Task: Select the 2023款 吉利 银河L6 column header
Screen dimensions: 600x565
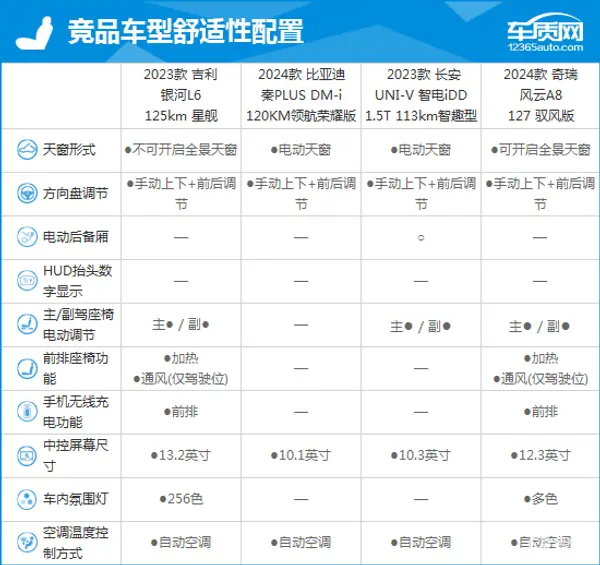Action: [x=181, y=95]
